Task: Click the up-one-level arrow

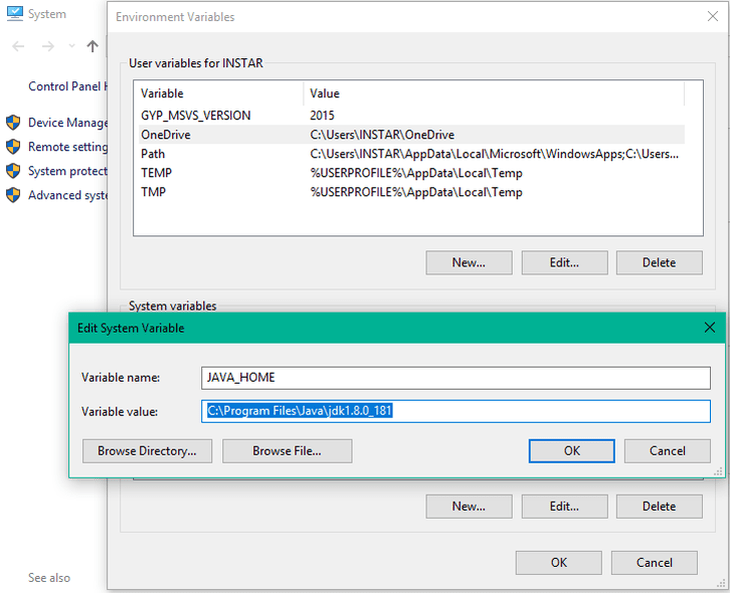Action: [x=93, y=46]
